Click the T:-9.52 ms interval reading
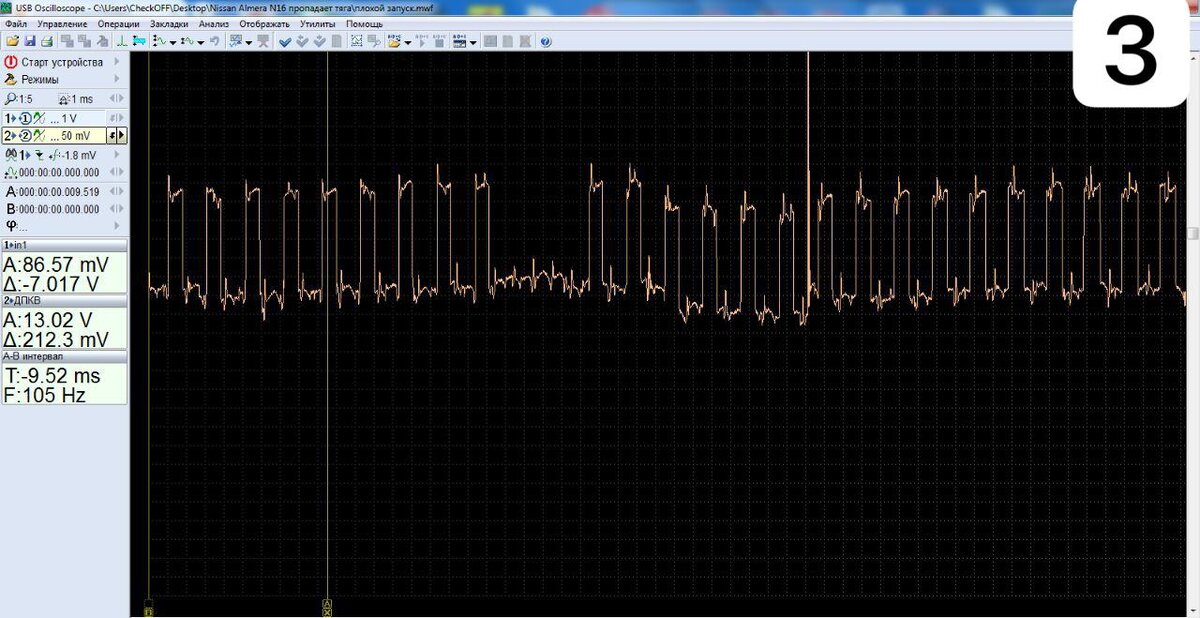 pos(53,376)
